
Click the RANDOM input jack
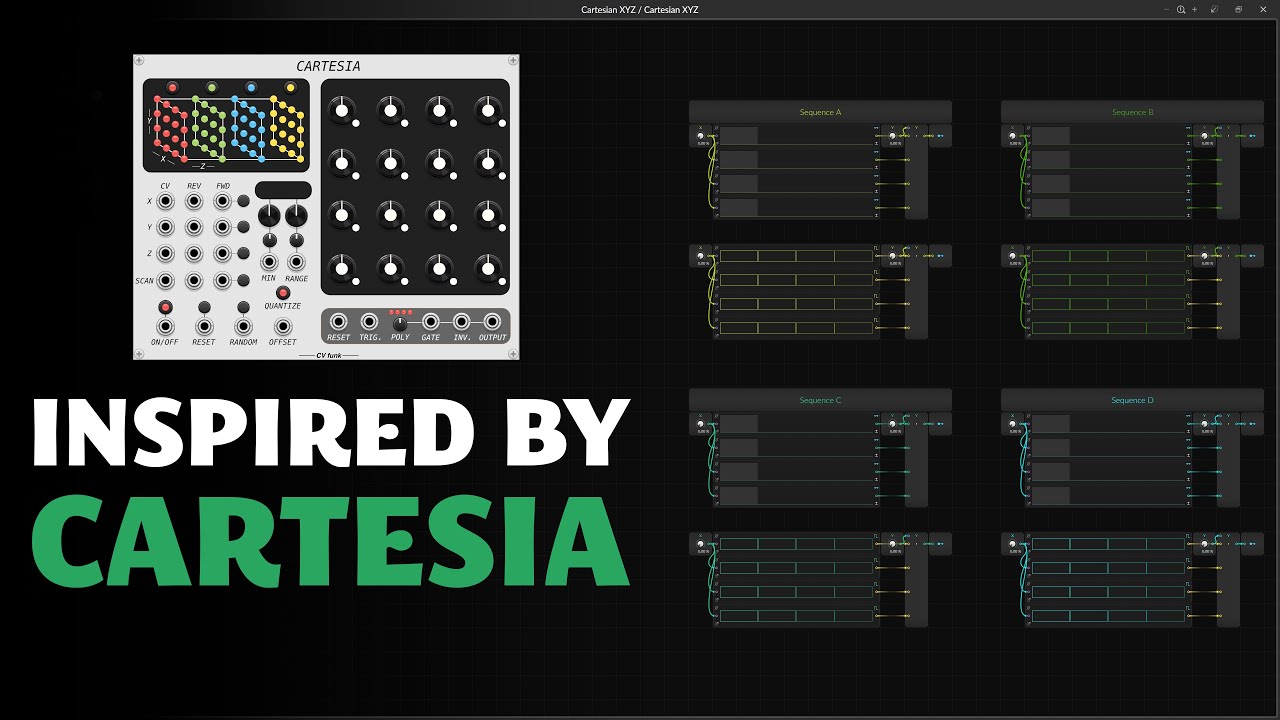[x=243, y=327]
